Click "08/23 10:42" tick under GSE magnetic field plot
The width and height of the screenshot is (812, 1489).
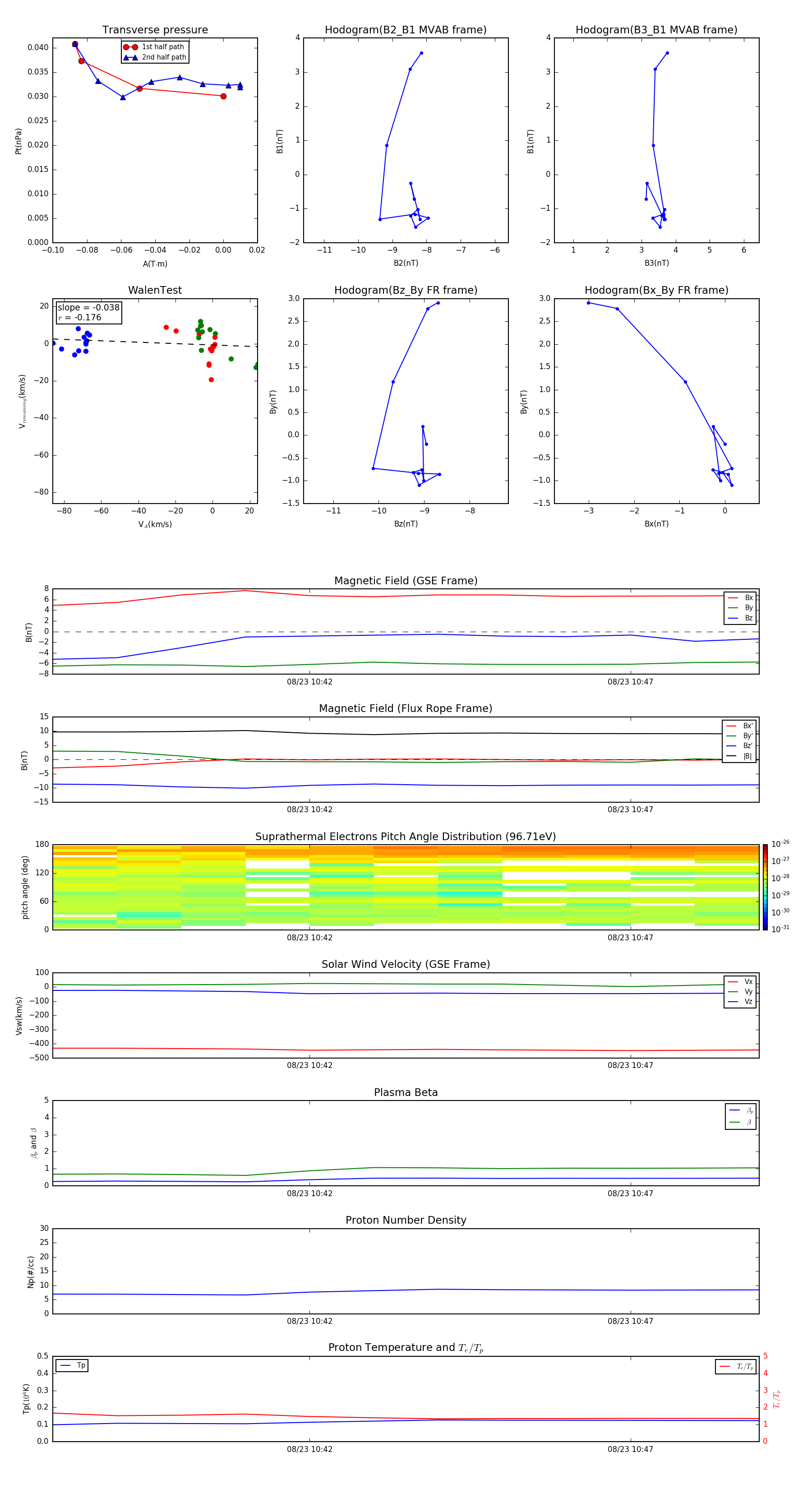310,682
